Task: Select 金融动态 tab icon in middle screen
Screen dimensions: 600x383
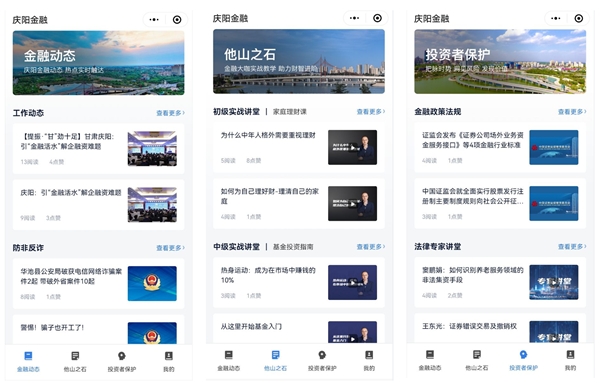Action: tap(229, 355)
